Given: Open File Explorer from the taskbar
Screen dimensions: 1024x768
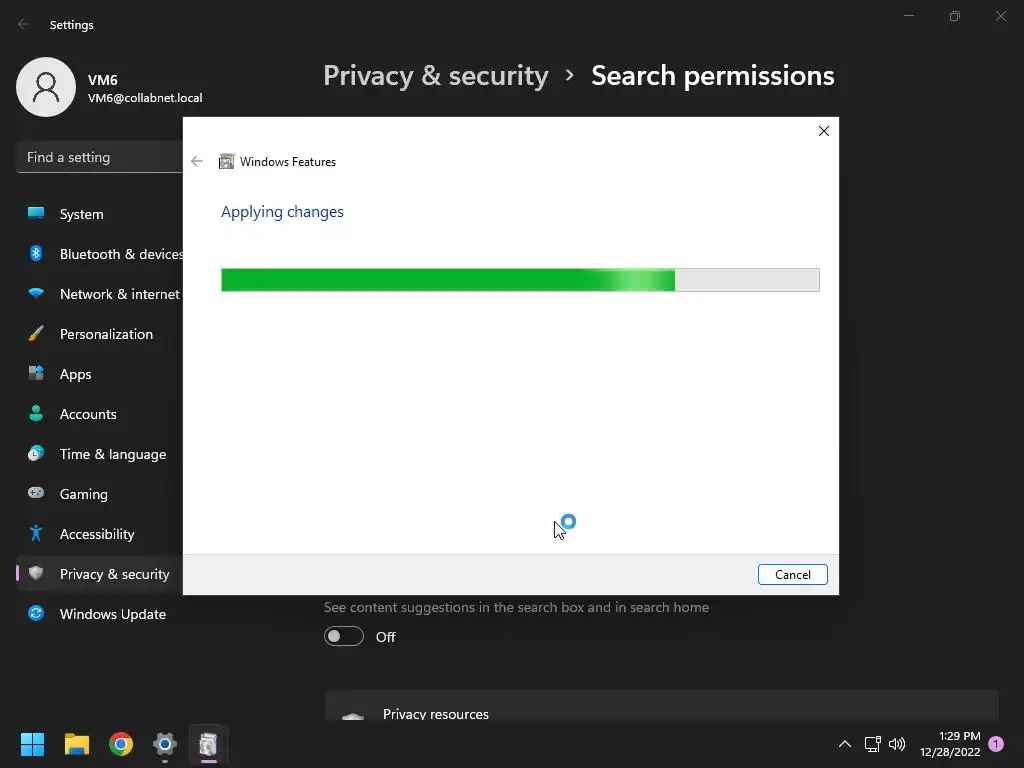Looking at the screenshot, I should click(x=77, y=744).
